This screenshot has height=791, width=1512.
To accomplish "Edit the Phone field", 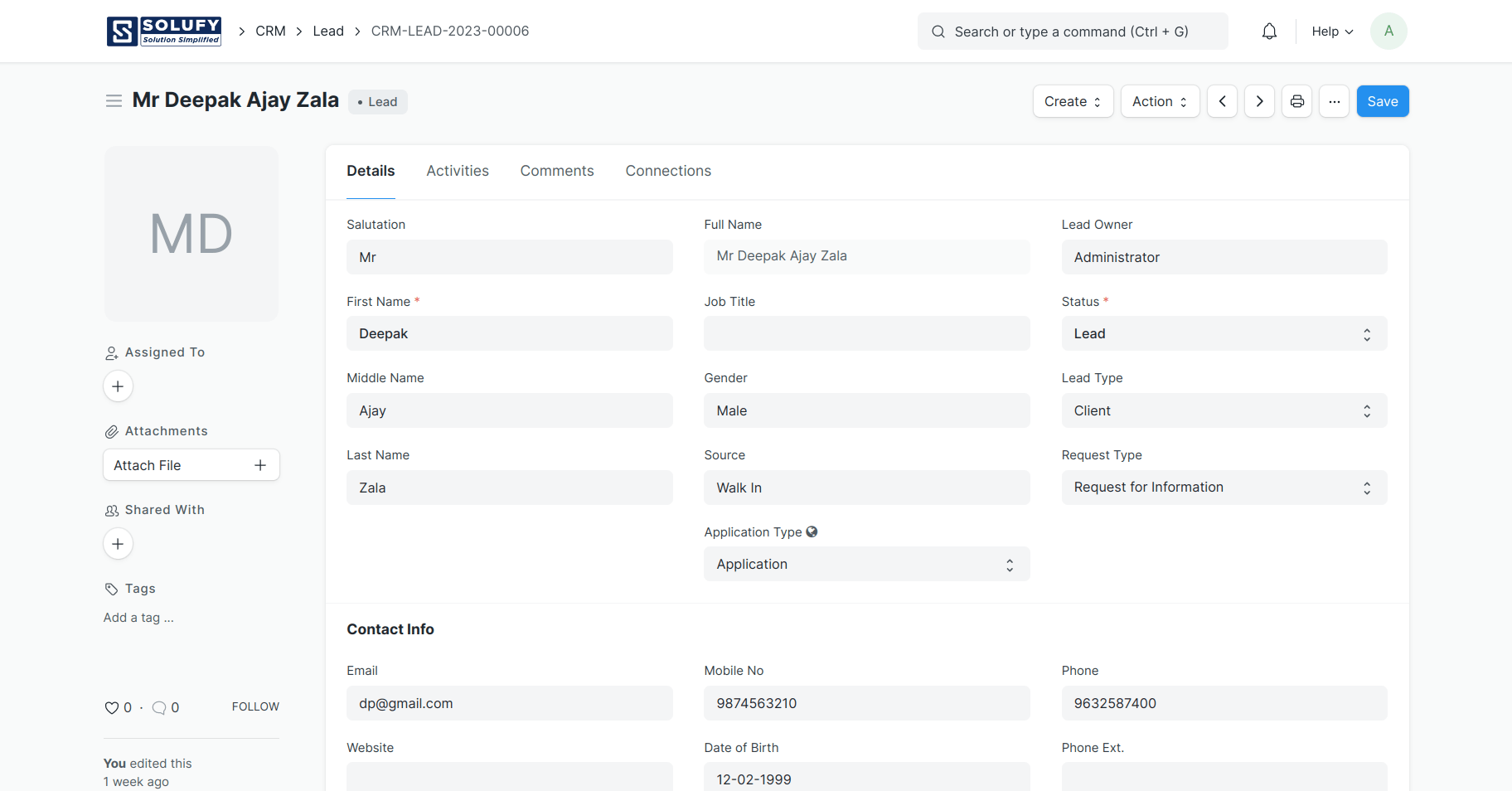I will 1224,703.
